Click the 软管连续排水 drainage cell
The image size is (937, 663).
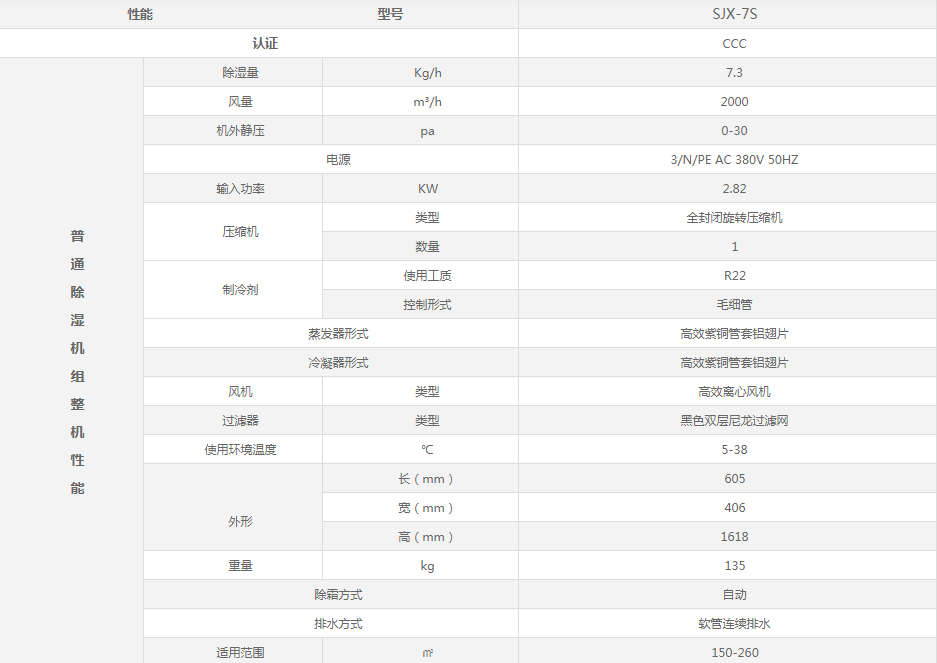(733, 623)
